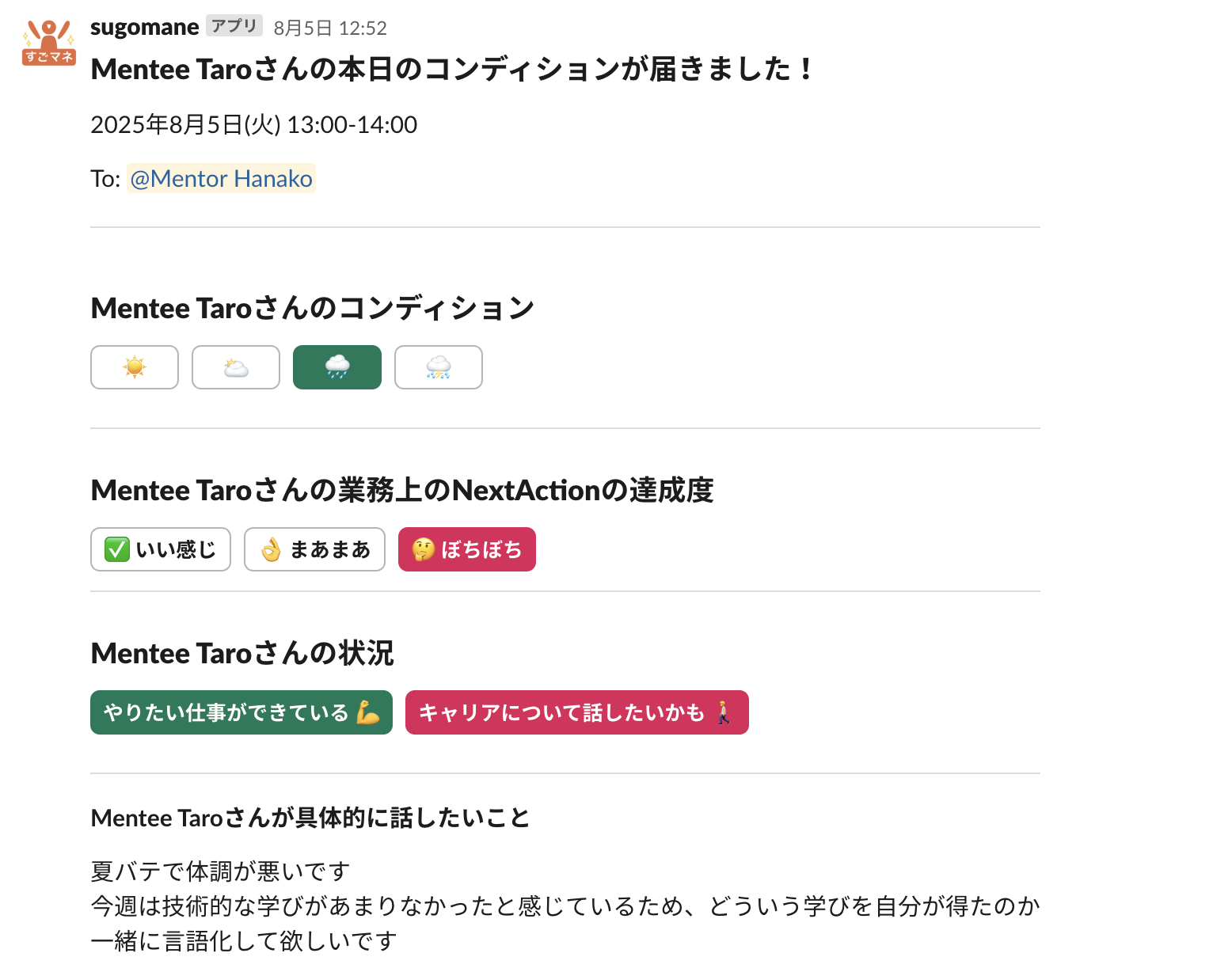The height and width of the screenshot is (972, 1232).
Task: Click the アプリ badge next to sugomane
Action: [234, 25]
